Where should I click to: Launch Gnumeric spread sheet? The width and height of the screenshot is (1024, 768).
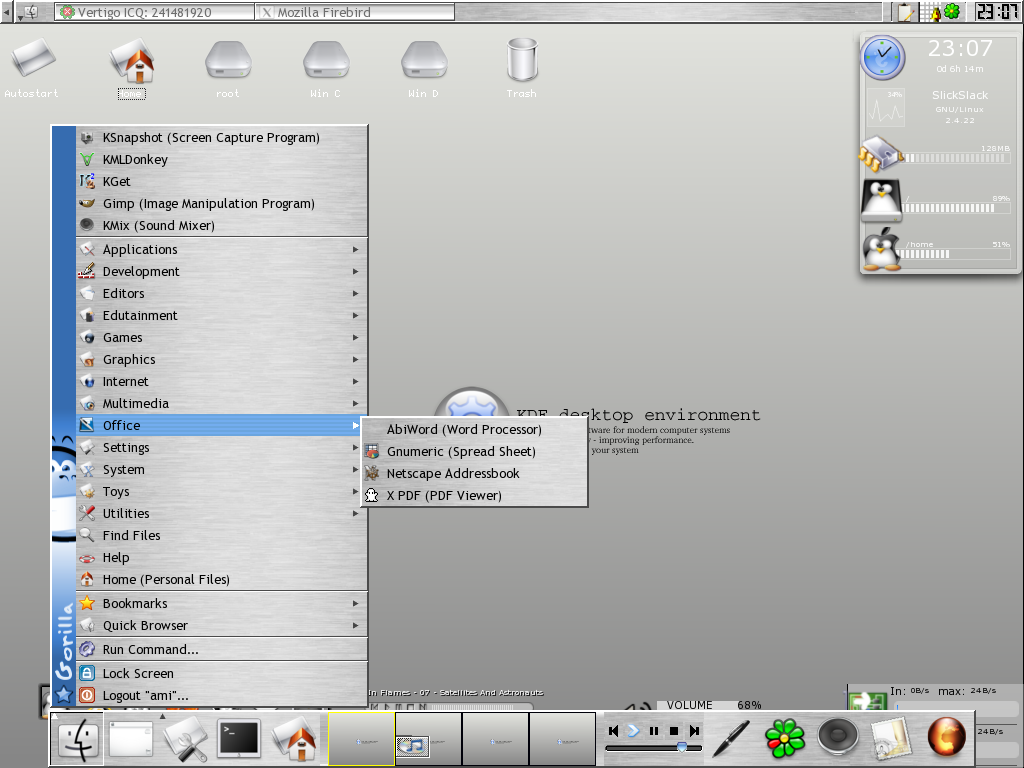pyautogui.click(x=475, y=451)
